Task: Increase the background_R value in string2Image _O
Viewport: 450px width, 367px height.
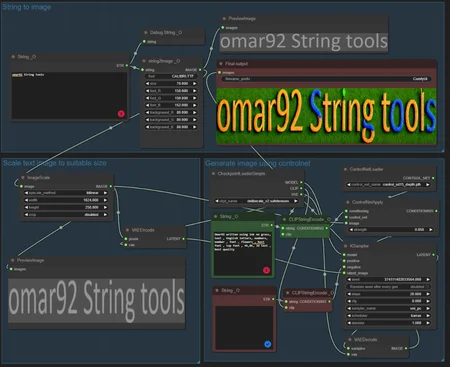Action: (x=194, y=113)
